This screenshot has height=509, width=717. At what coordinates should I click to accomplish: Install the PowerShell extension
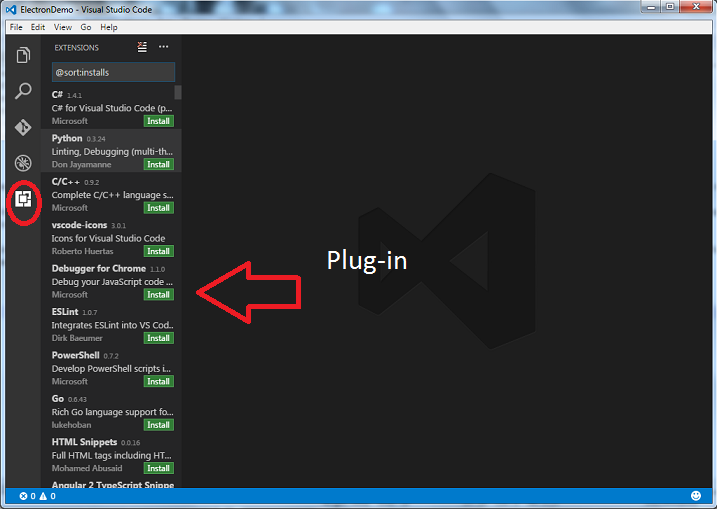(159, 382)
